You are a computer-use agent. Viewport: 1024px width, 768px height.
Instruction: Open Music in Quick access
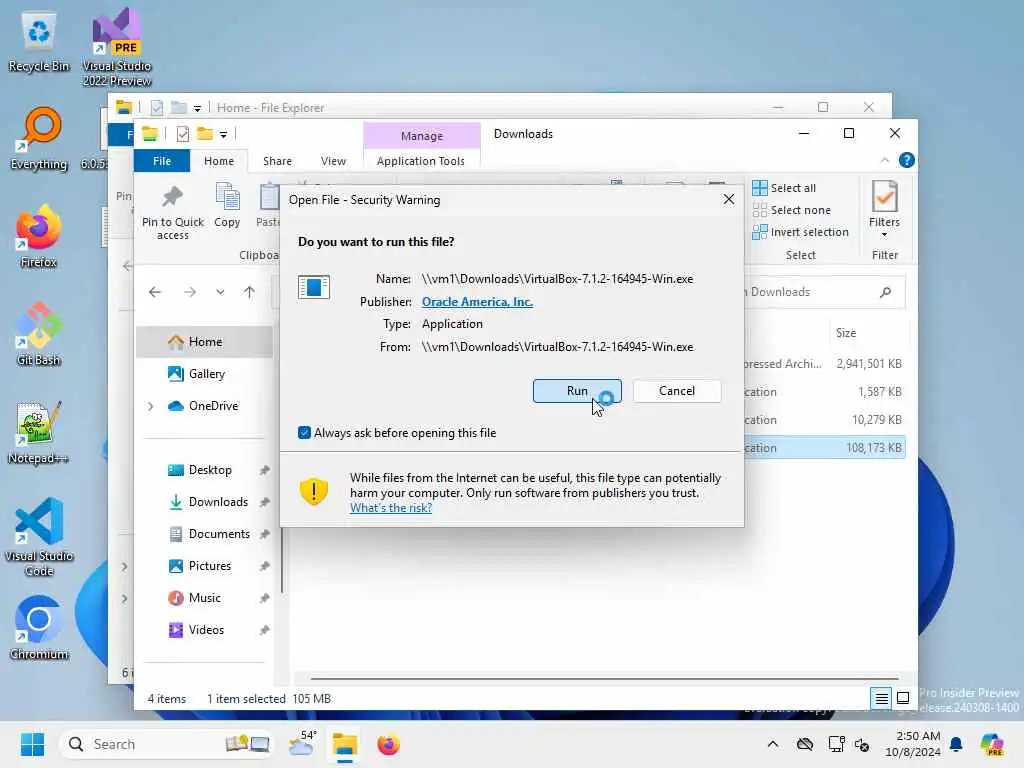pyautogui.click(x=204, y=598)
